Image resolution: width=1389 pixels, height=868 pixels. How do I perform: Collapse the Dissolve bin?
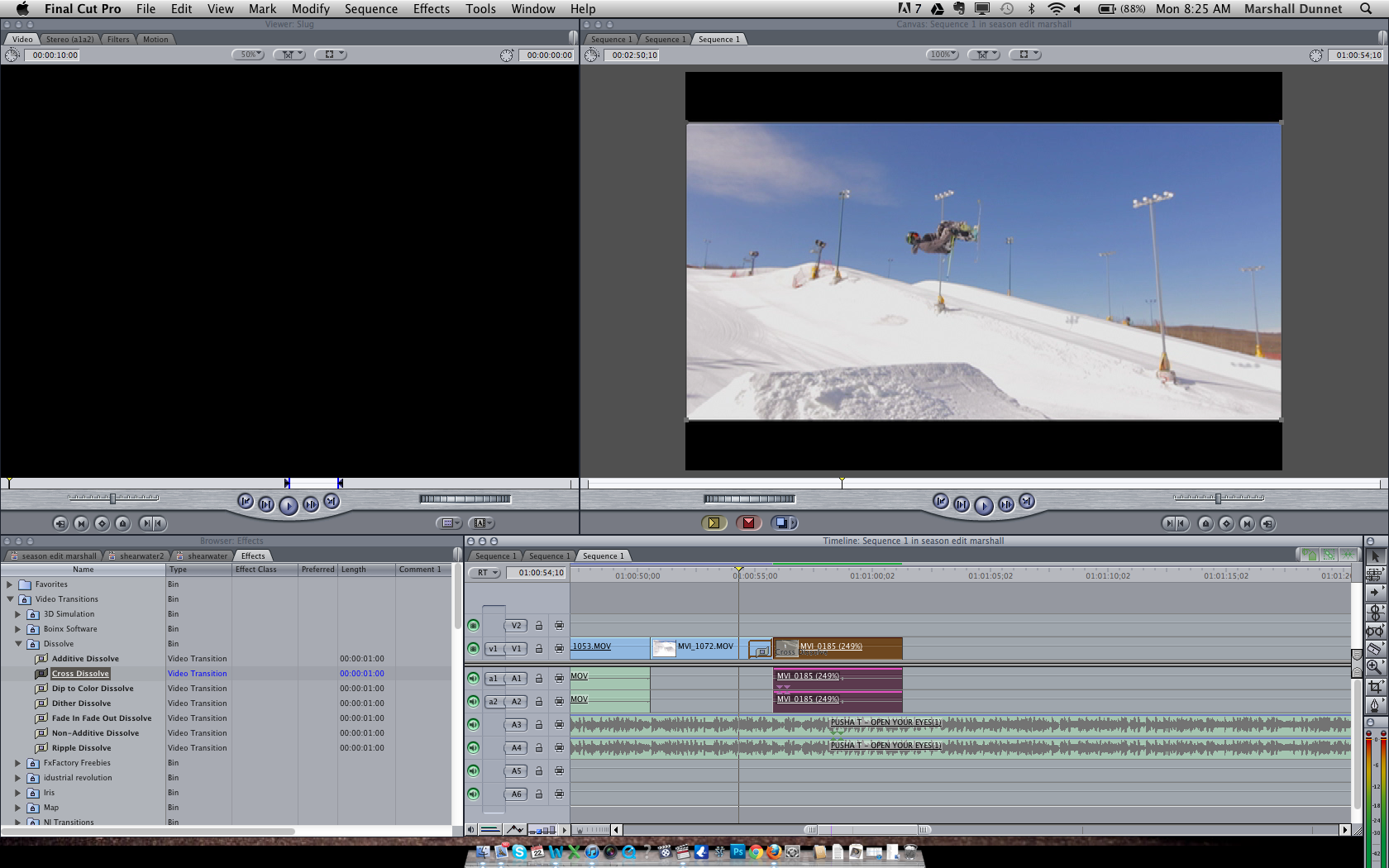(18, 644)
